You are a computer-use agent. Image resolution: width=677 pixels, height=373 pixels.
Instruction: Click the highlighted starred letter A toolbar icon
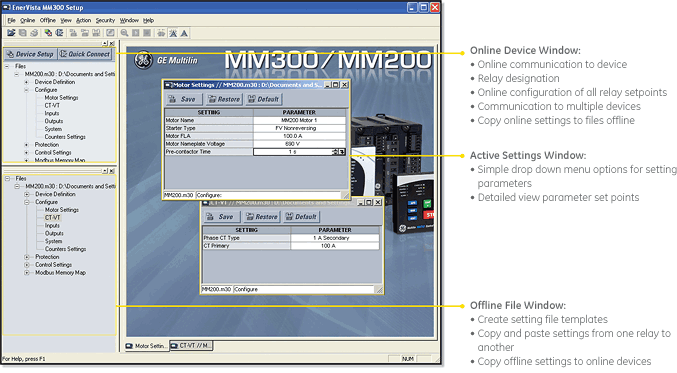pyautogui.click(x=173, y=33)
